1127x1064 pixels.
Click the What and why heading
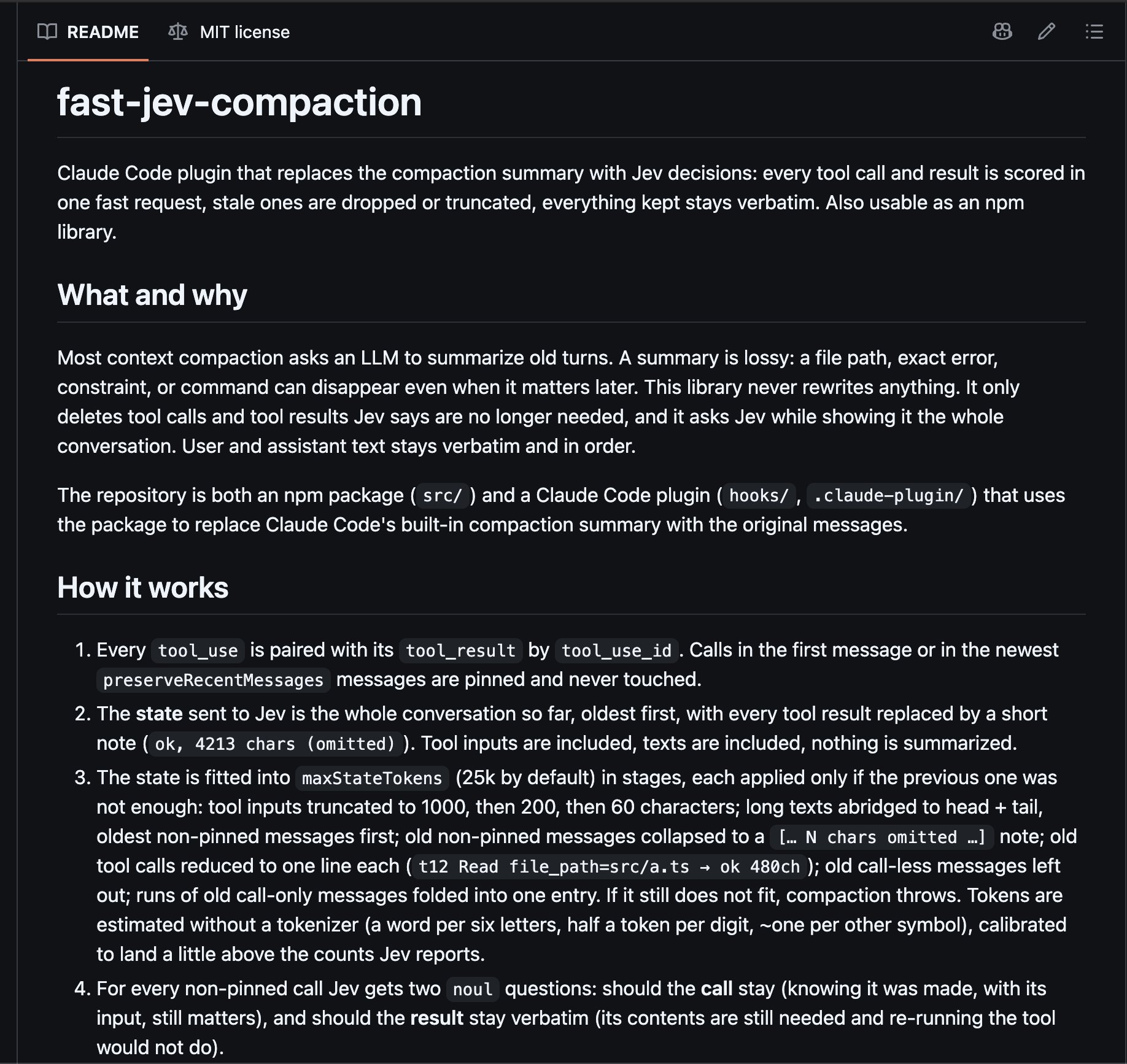(152, 295)
